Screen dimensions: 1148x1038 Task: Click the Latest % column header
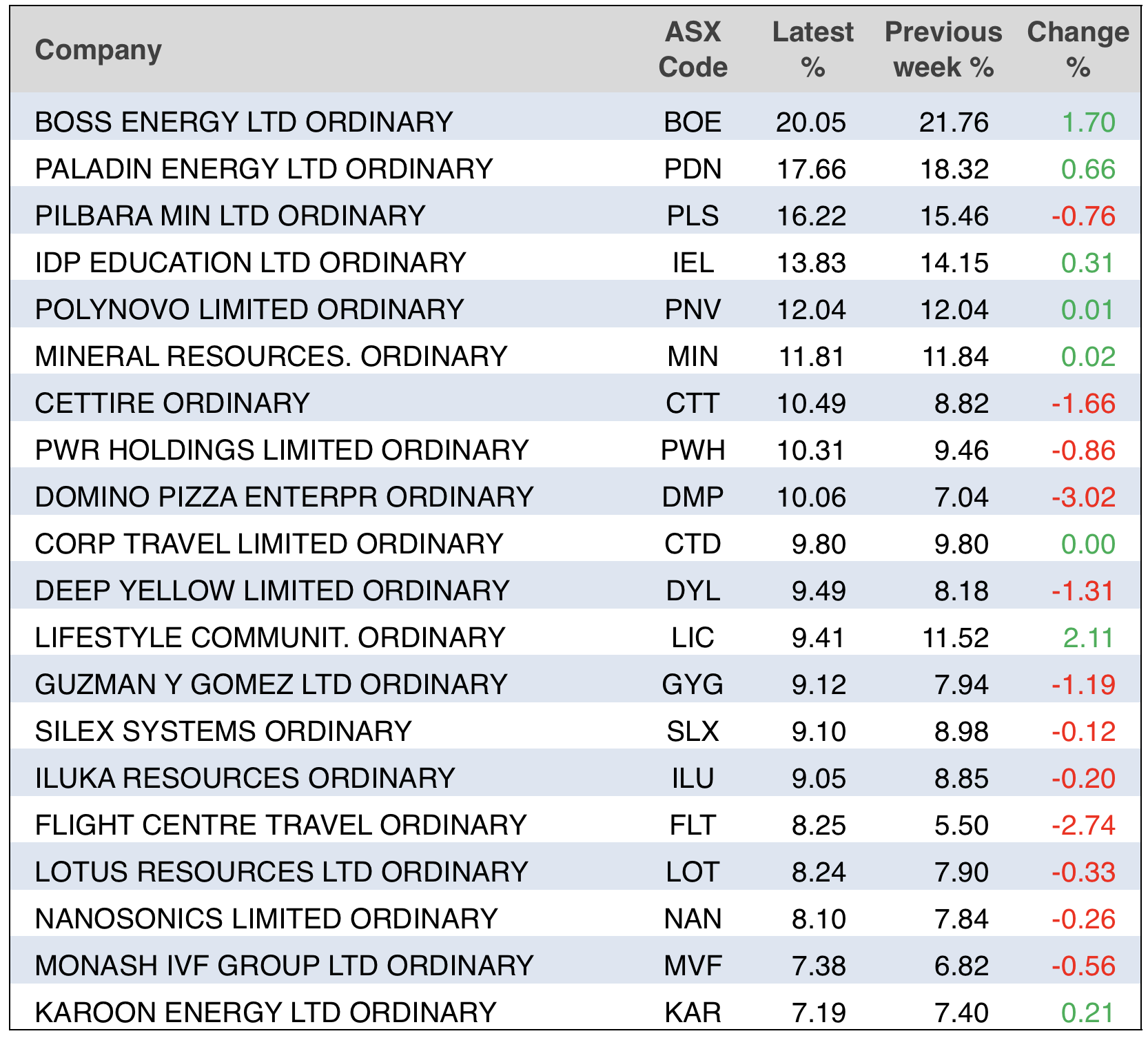pos(812,50)
